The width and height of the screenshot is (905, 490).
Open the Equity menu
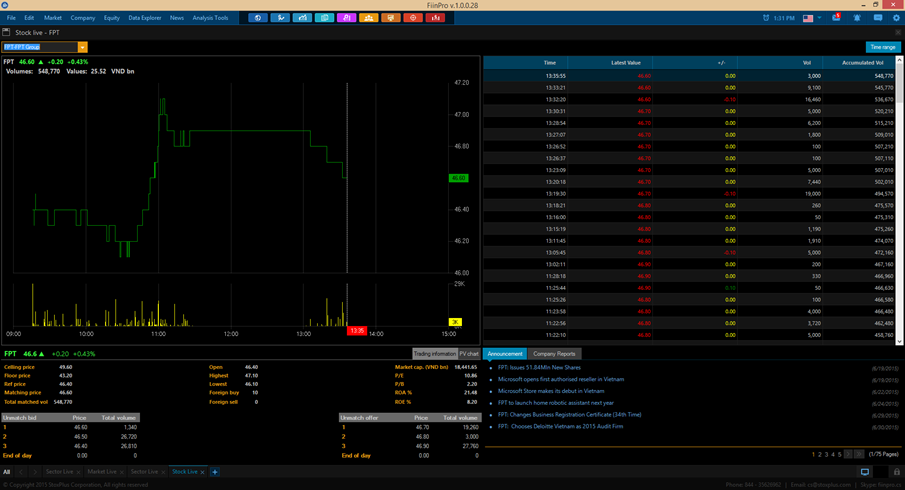pos(111,18)
